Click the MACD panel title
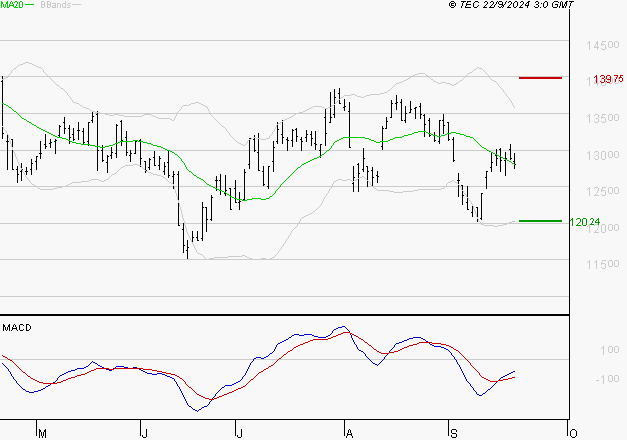 17,328
